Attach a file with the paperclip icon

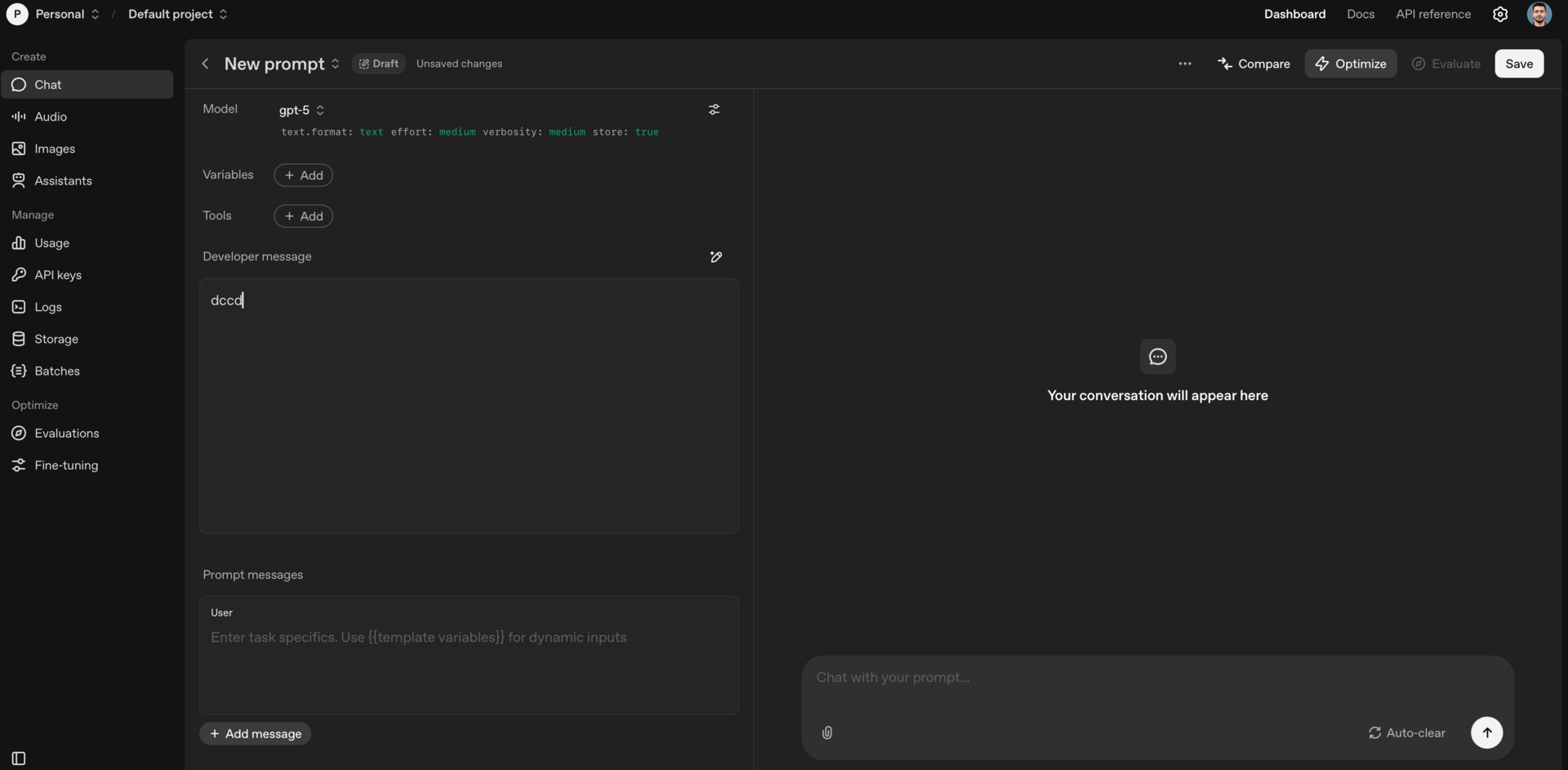click(827, 733)
